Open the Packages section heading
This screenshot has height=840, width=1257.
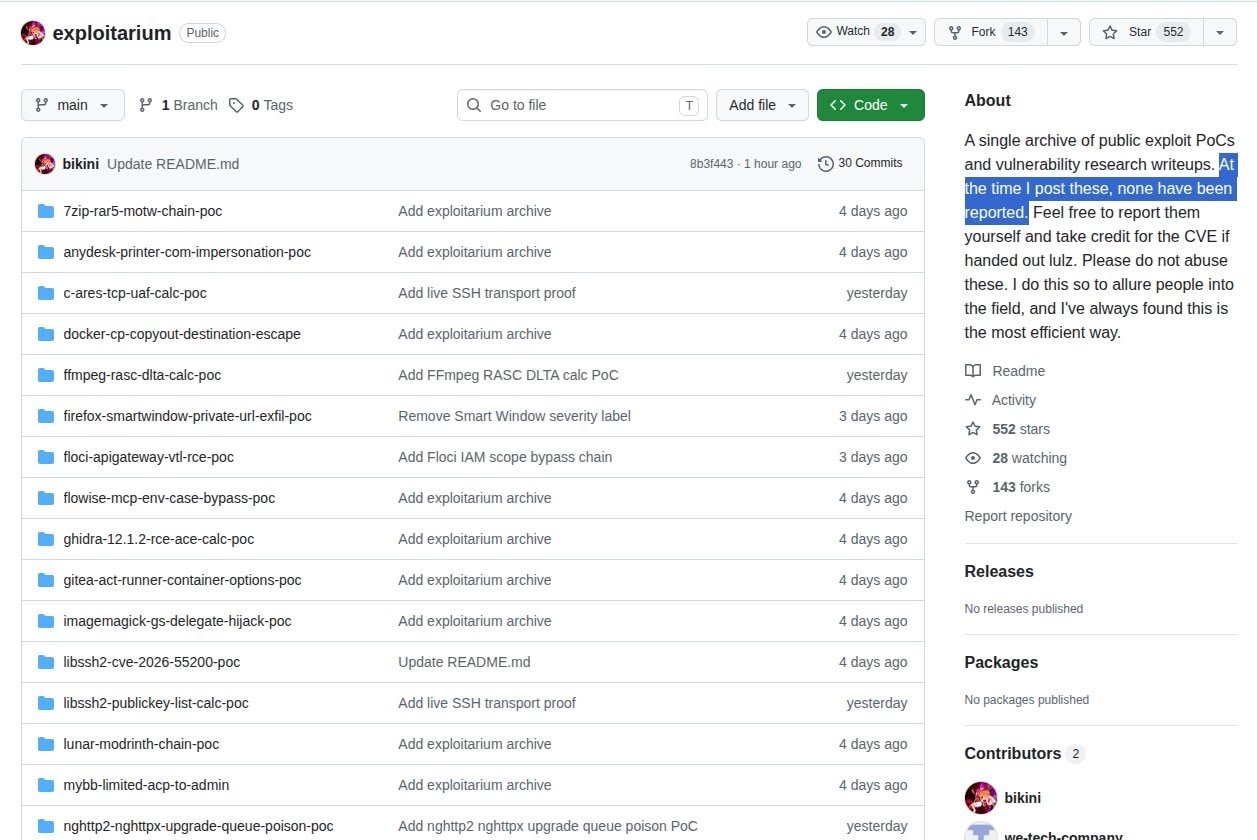[x=1001, y=663]
